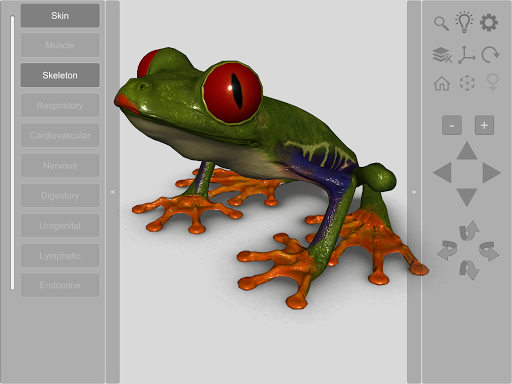Enable the Respiratory system layer
The height and width of the screenshot is (384, 512).
[x=60, y=105]
